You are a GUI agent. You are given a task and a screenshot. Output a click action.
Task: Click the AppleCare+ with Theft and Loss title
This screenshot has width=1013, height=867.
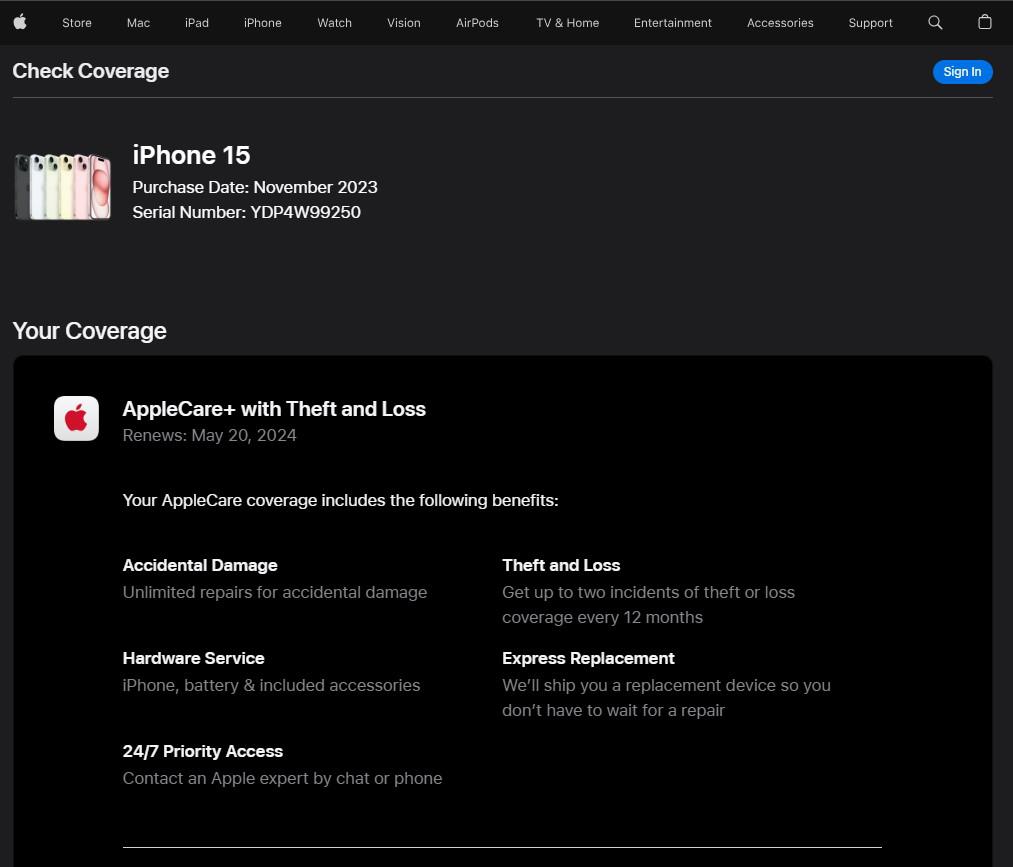point(274,409)
